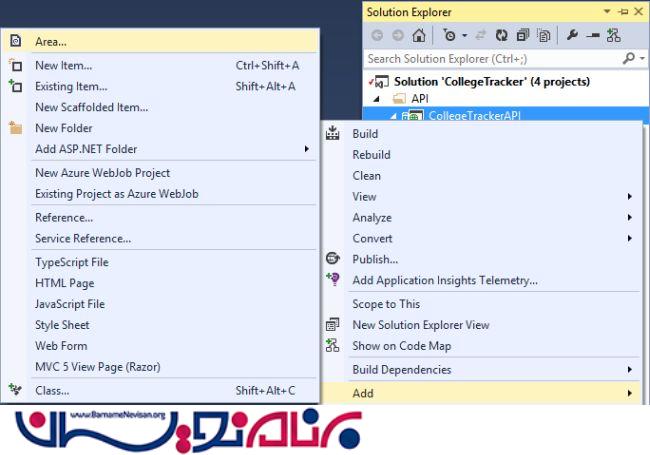Click Publish... in the context menu
The height and width of the screenshot is (455, 650).
pos(375,259)
